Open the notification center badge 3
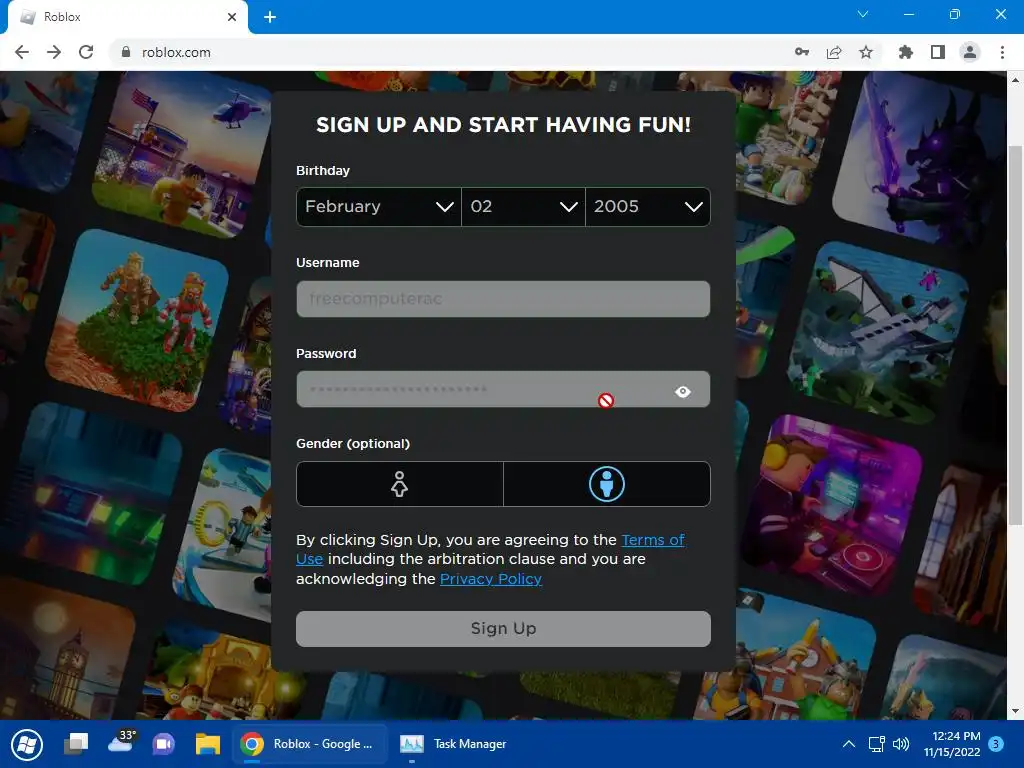The width and height of the screenshot is (1024, 768). tap(996, 744)
